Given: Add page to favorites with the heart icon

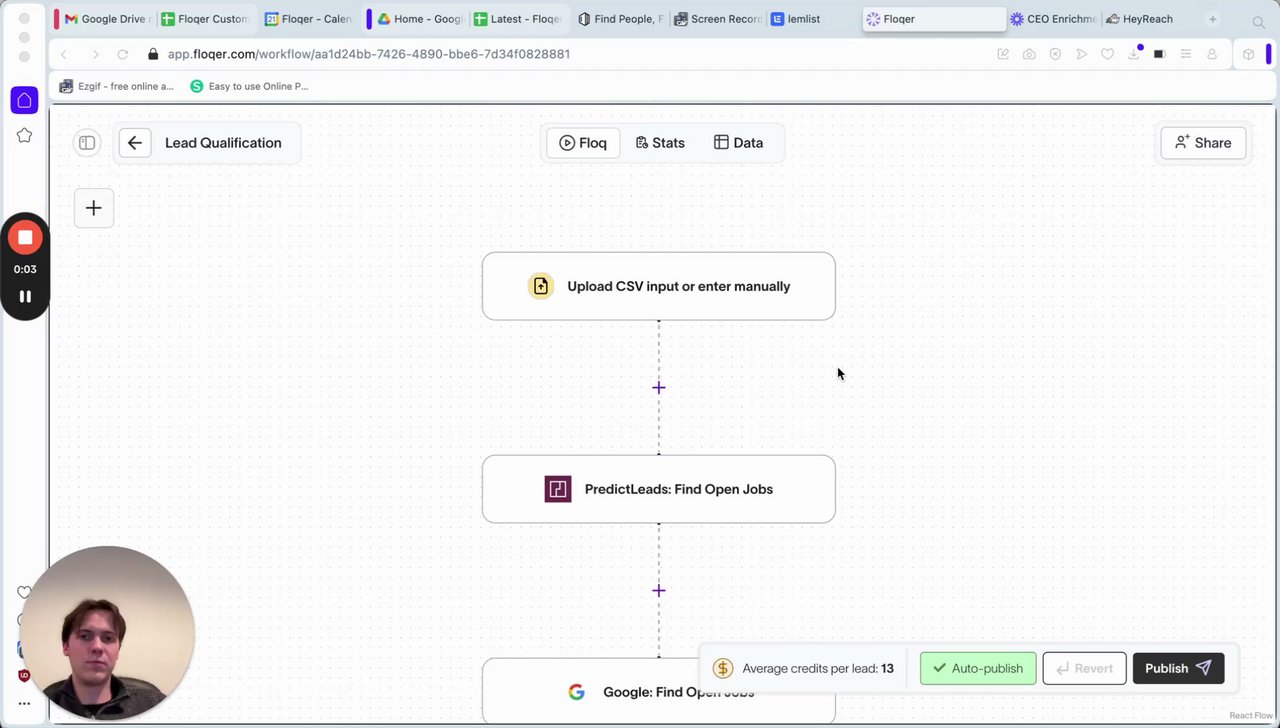Looking at the screenshot, I should [x=1107, y=54].
